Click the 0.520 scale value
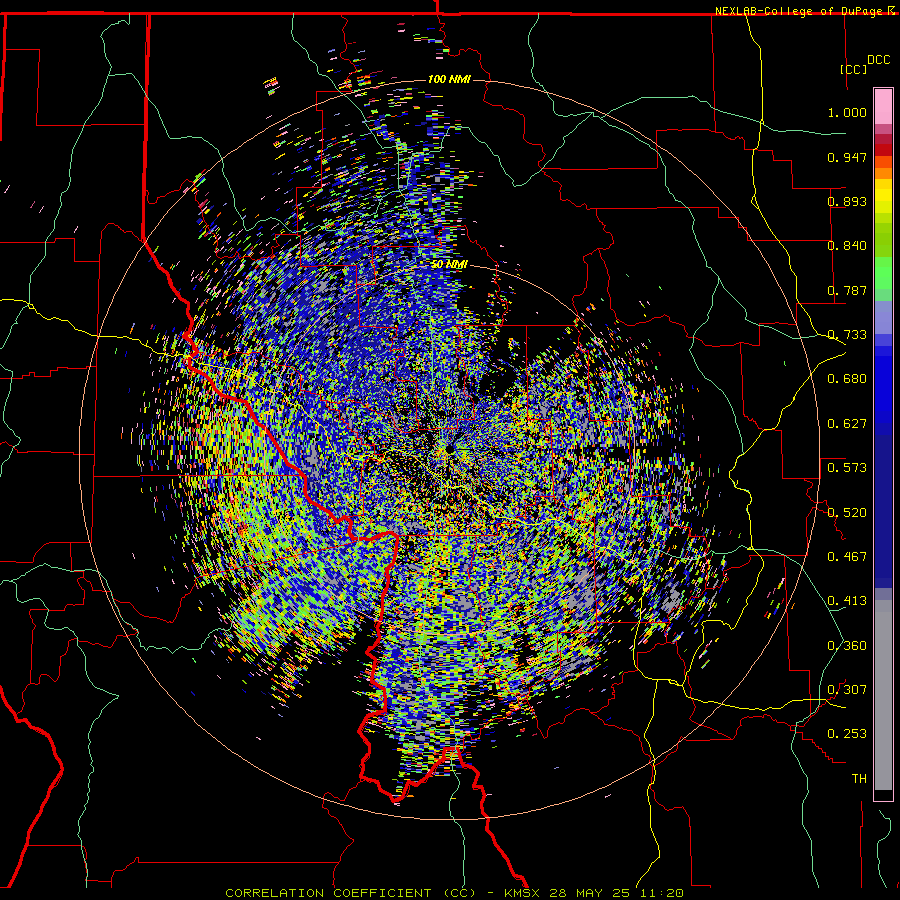The width and height of the screenshot is (900, 900). pos(847,512)
